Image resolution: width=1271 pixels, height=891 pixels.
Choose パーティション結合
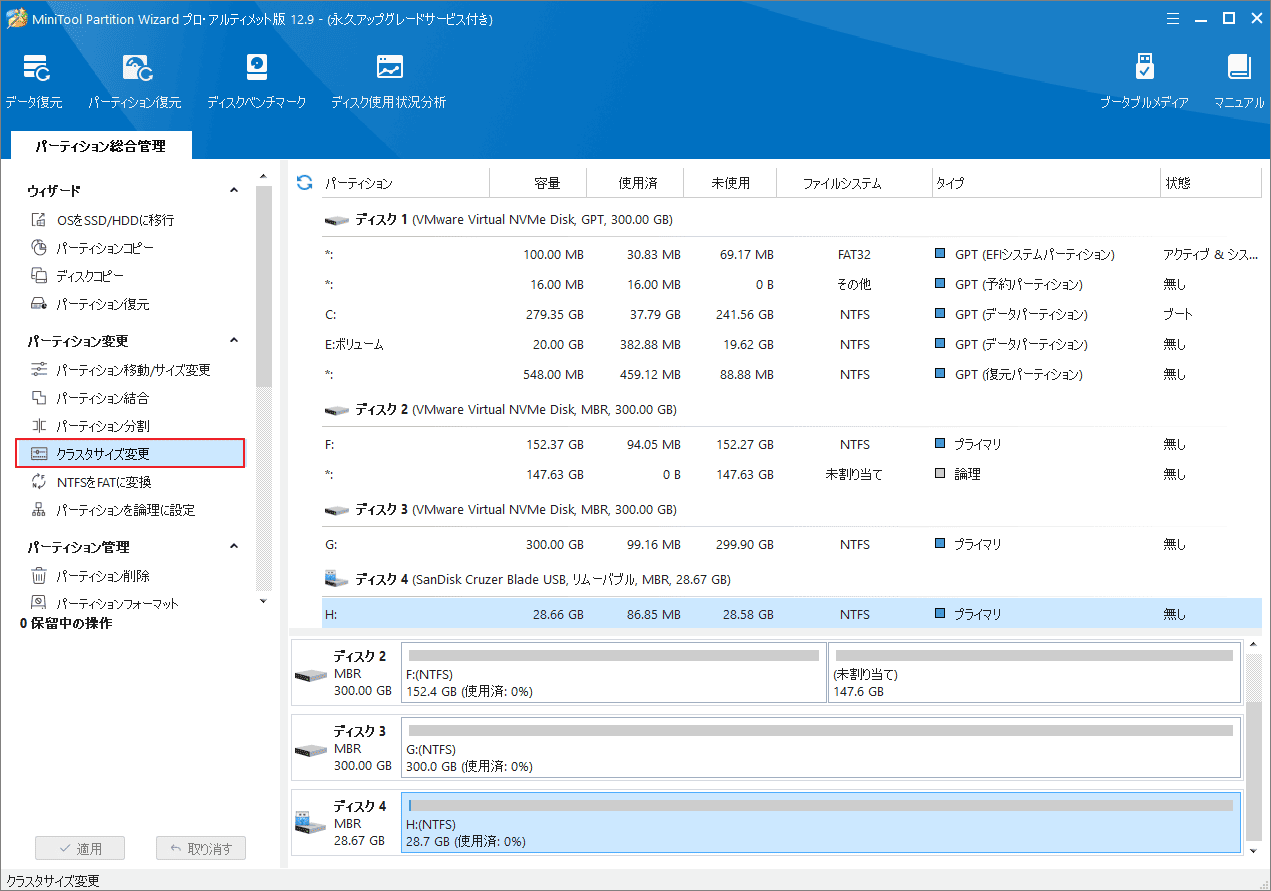pyautogui.click(x=89, y=398)
